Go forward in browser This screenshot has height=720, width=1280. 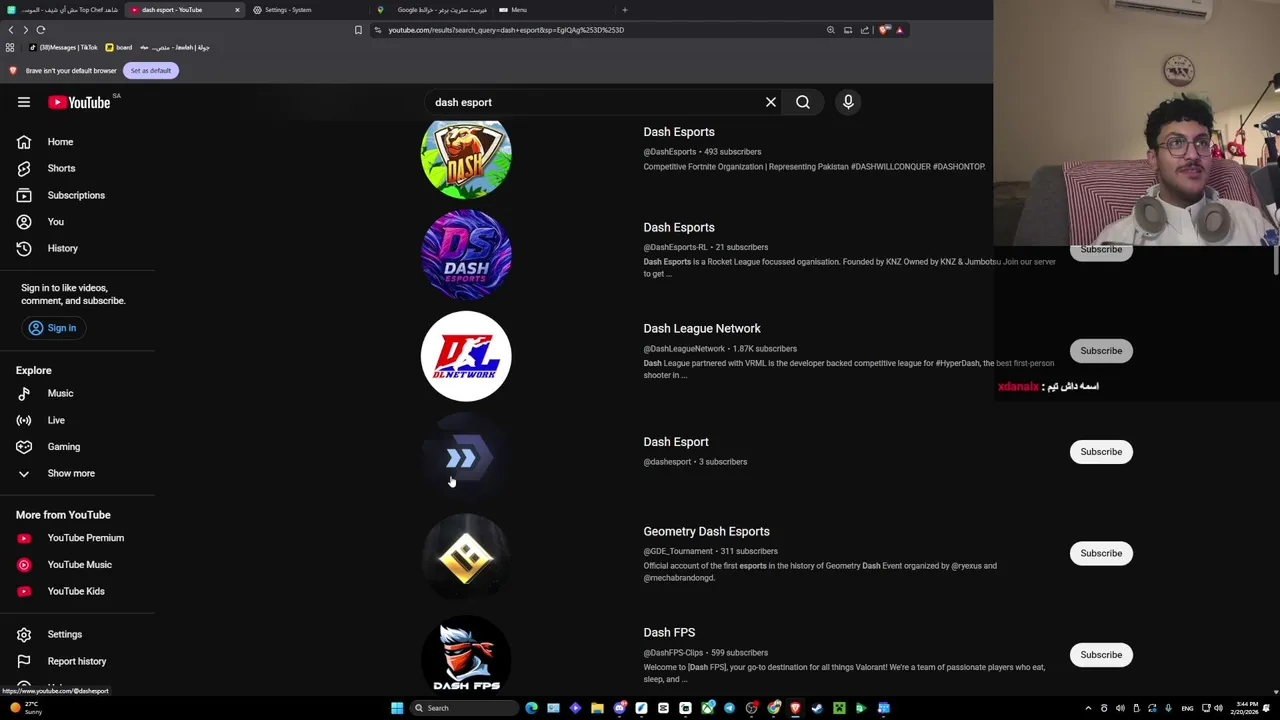[x=26, y=30]
